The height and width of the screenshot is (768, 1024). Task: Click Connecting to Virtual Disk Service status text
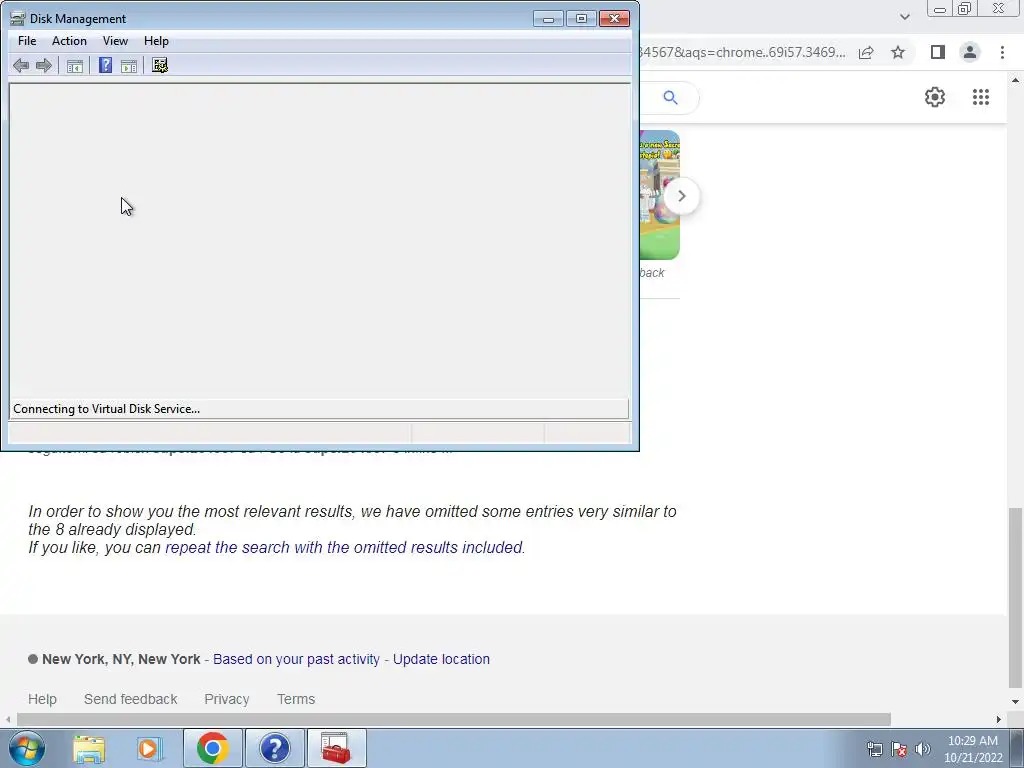[x=106, y=409]
